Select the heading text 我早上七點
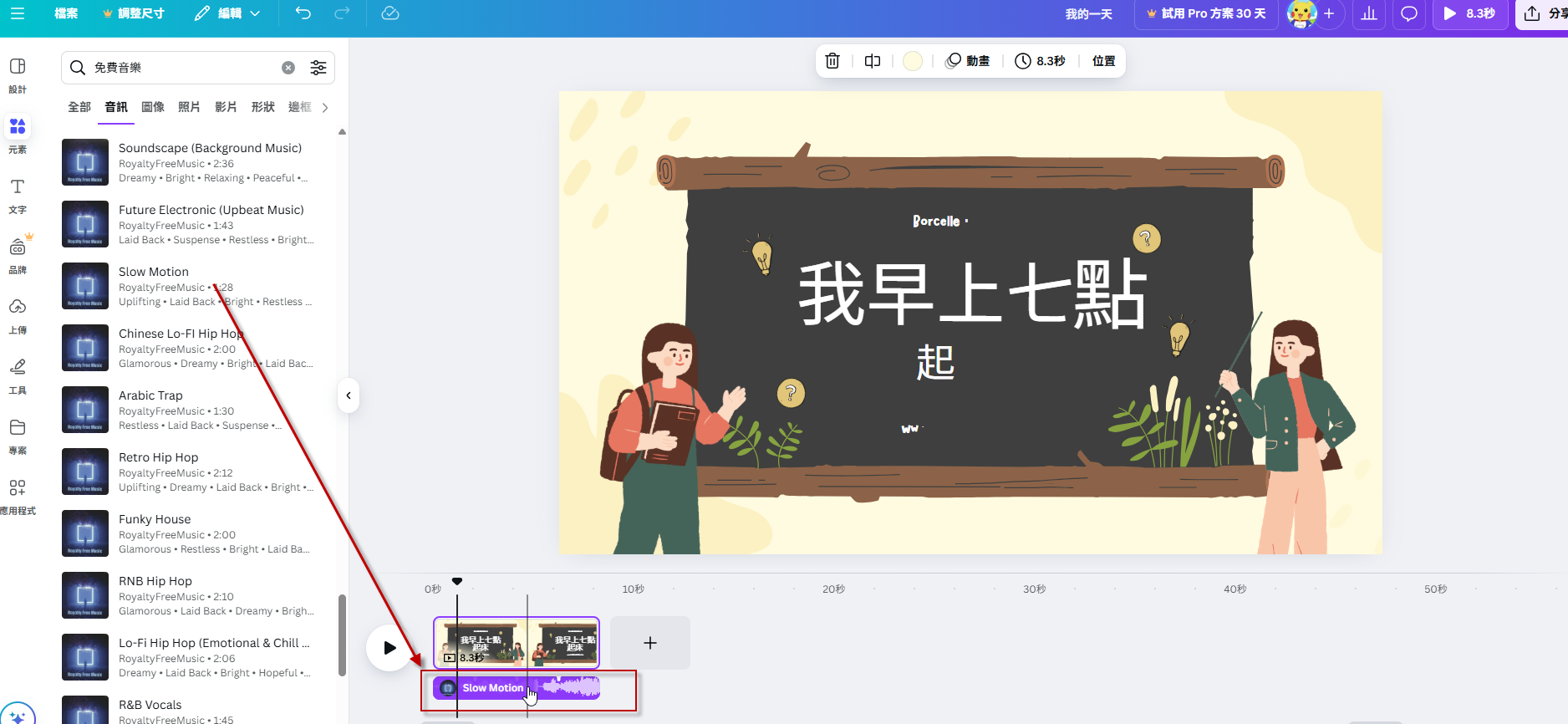1568x724 pixels. pyautogui.click(x=973, y=293)
